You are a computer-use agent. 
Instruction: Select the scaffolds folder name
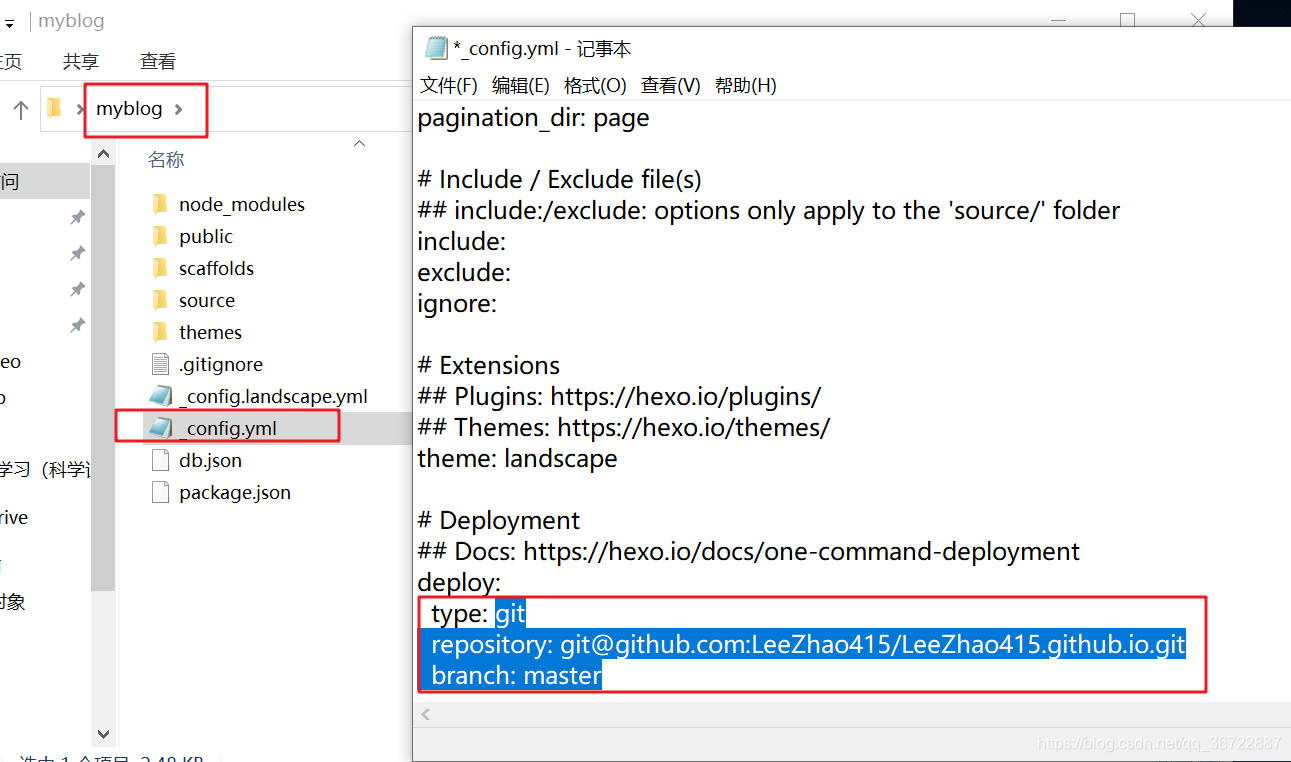click(217, 268)
